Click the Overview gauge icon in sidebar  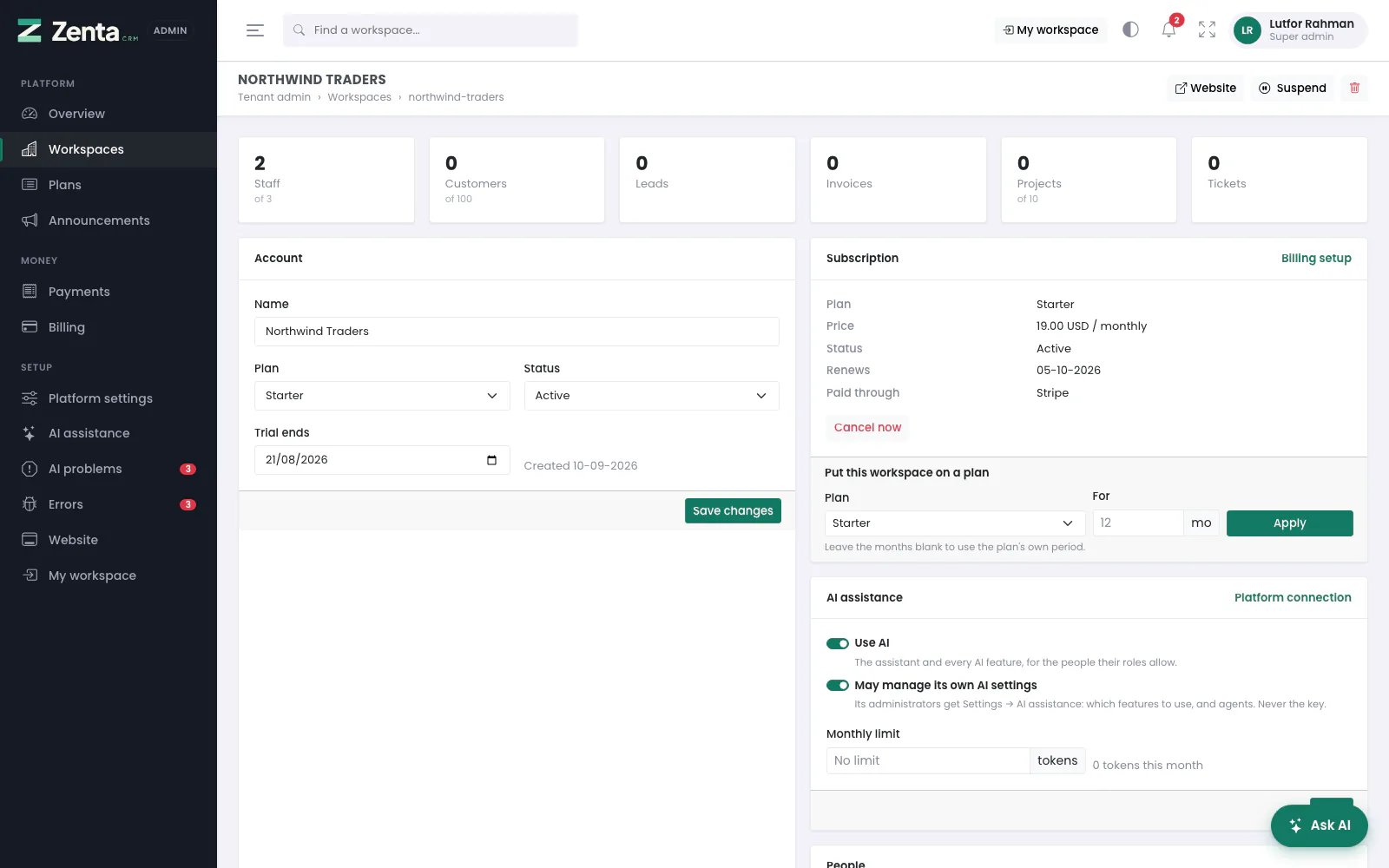pos(30,114)
